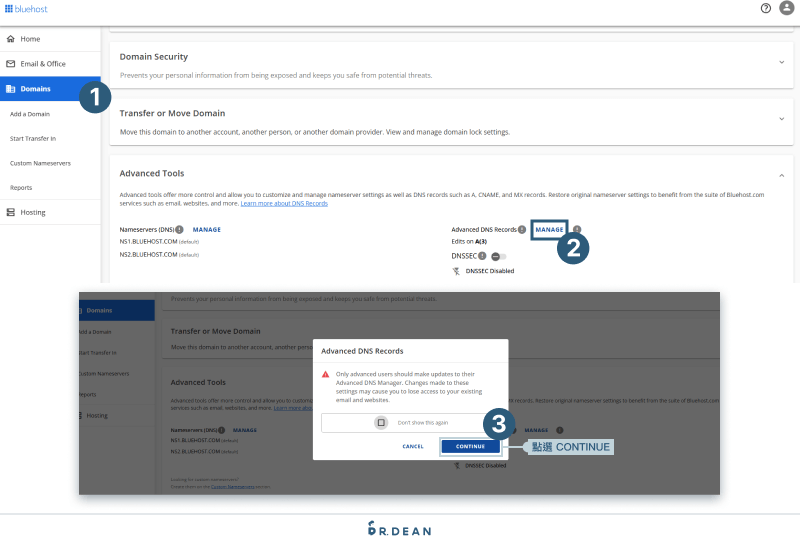800x544 pixels.
Task: Click info icon beside Advanced DNS Records label
Action: [x=522, y=230]
